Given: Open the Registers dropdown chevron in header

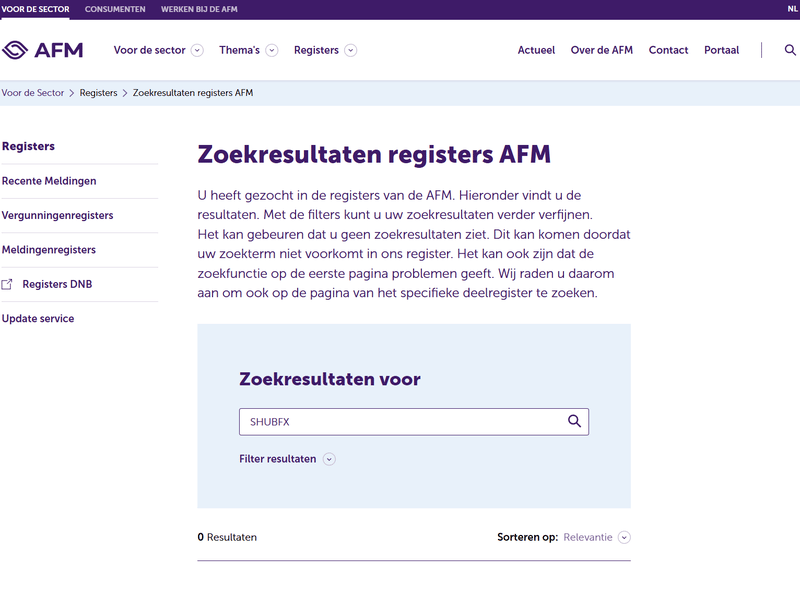Looking at the screenshot, I should point(351,50).
